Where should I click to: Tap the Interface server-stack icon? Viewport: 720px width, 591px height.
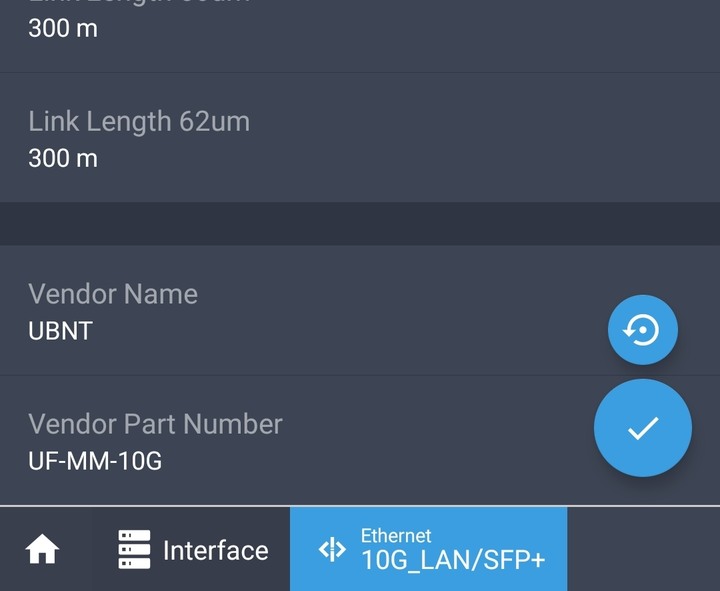pyautogui.click(x=134, y=550)
